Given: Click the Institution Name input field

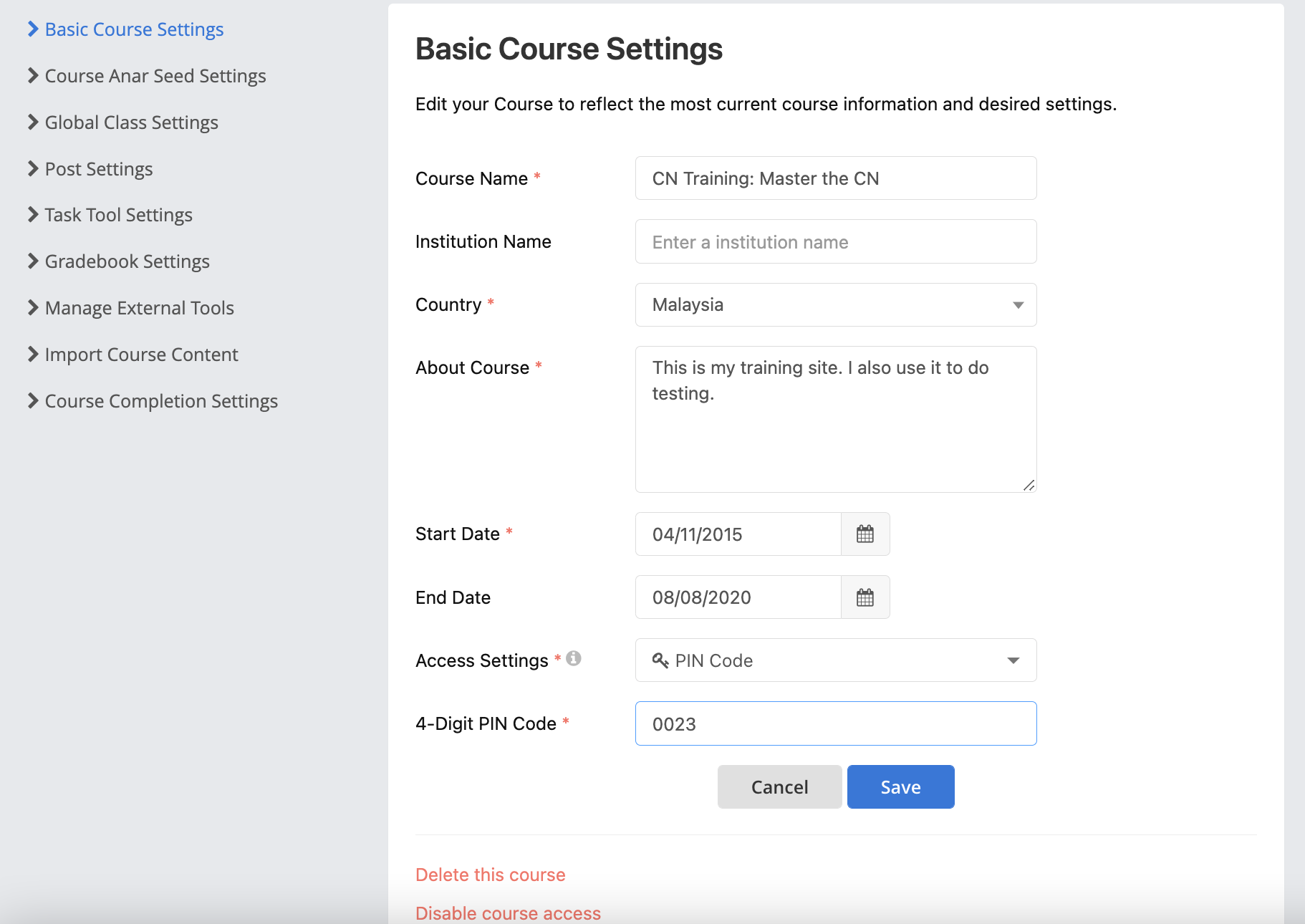Looking at the screenshot, I should [x=836, y=242].
